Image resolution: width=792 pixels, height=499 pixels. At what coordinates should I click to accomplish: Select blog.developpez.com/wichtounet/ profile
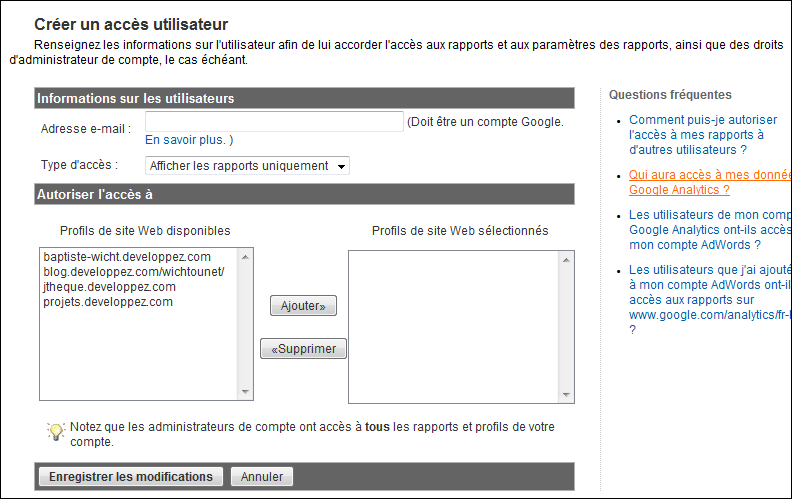(134, 272)
